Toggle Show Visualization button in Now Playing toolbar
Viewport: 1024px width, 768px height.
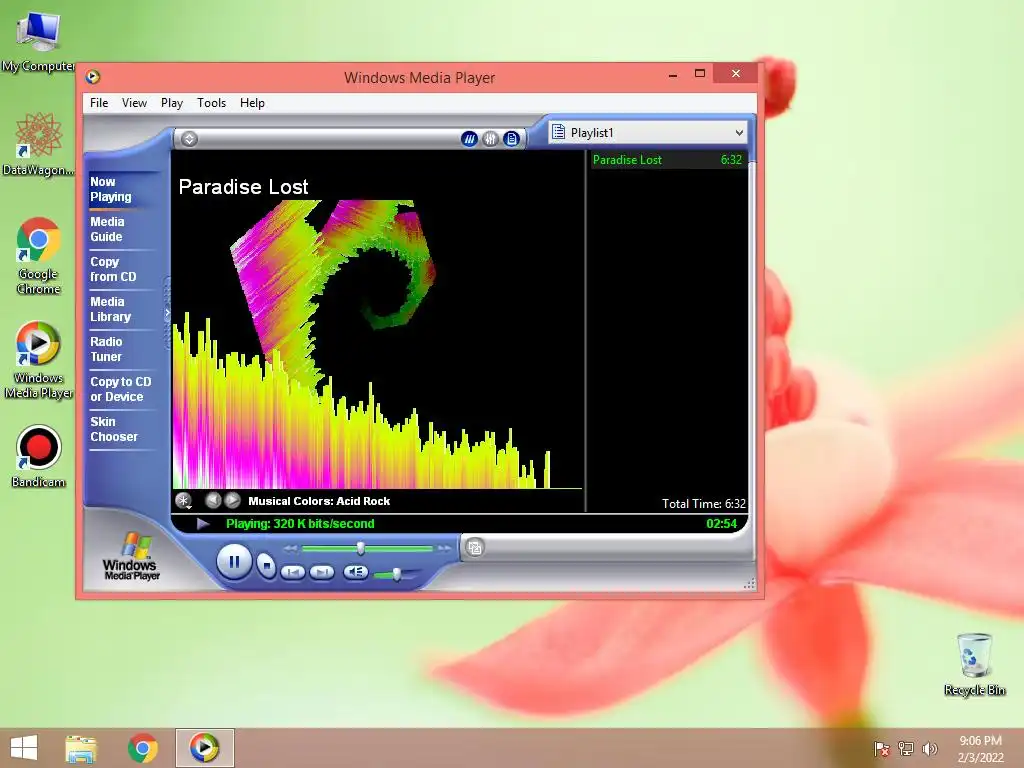point(469,138)
